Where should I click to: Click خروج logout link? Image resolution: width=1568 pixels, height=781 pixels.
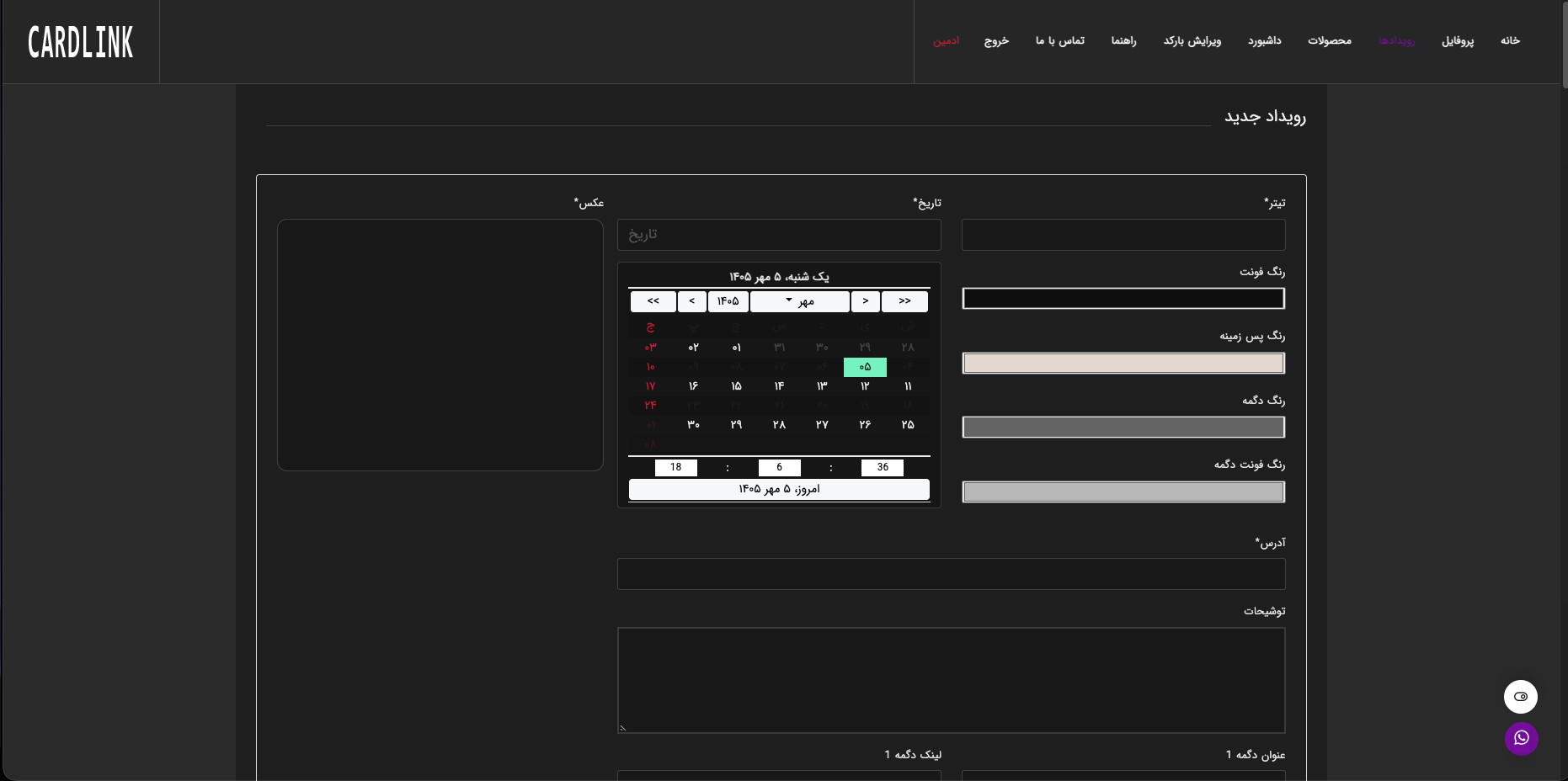[996, 40]
